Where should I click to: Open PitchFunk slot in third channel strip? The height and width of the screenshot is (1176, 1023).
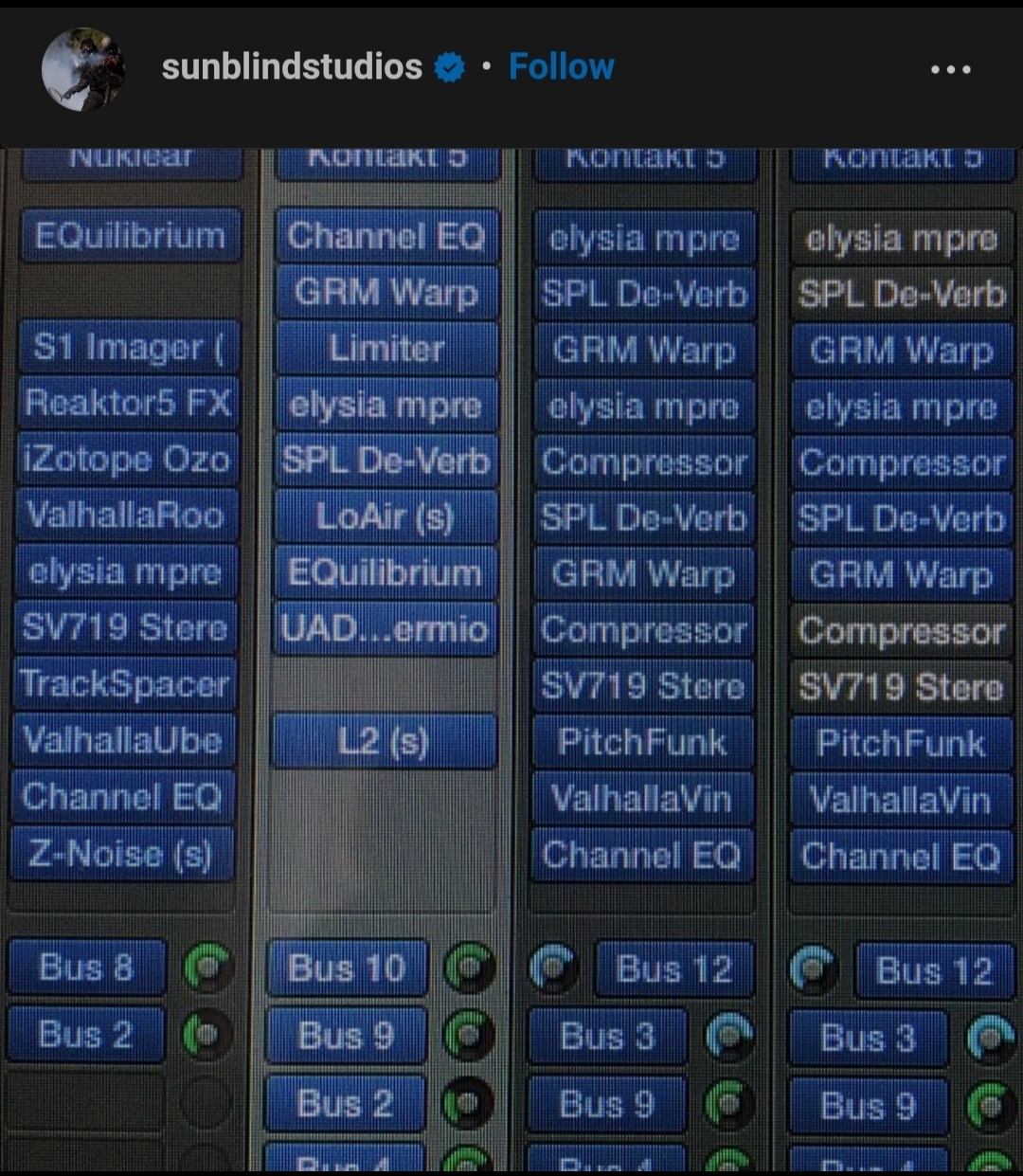click(643, 742)
